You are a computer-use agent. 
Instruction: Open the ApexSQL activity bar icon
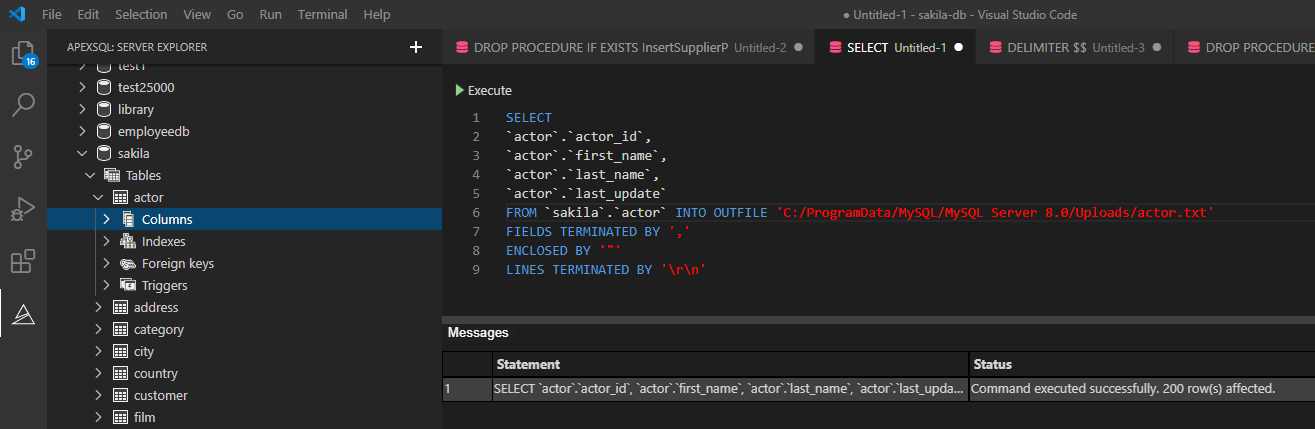point(22,314)
